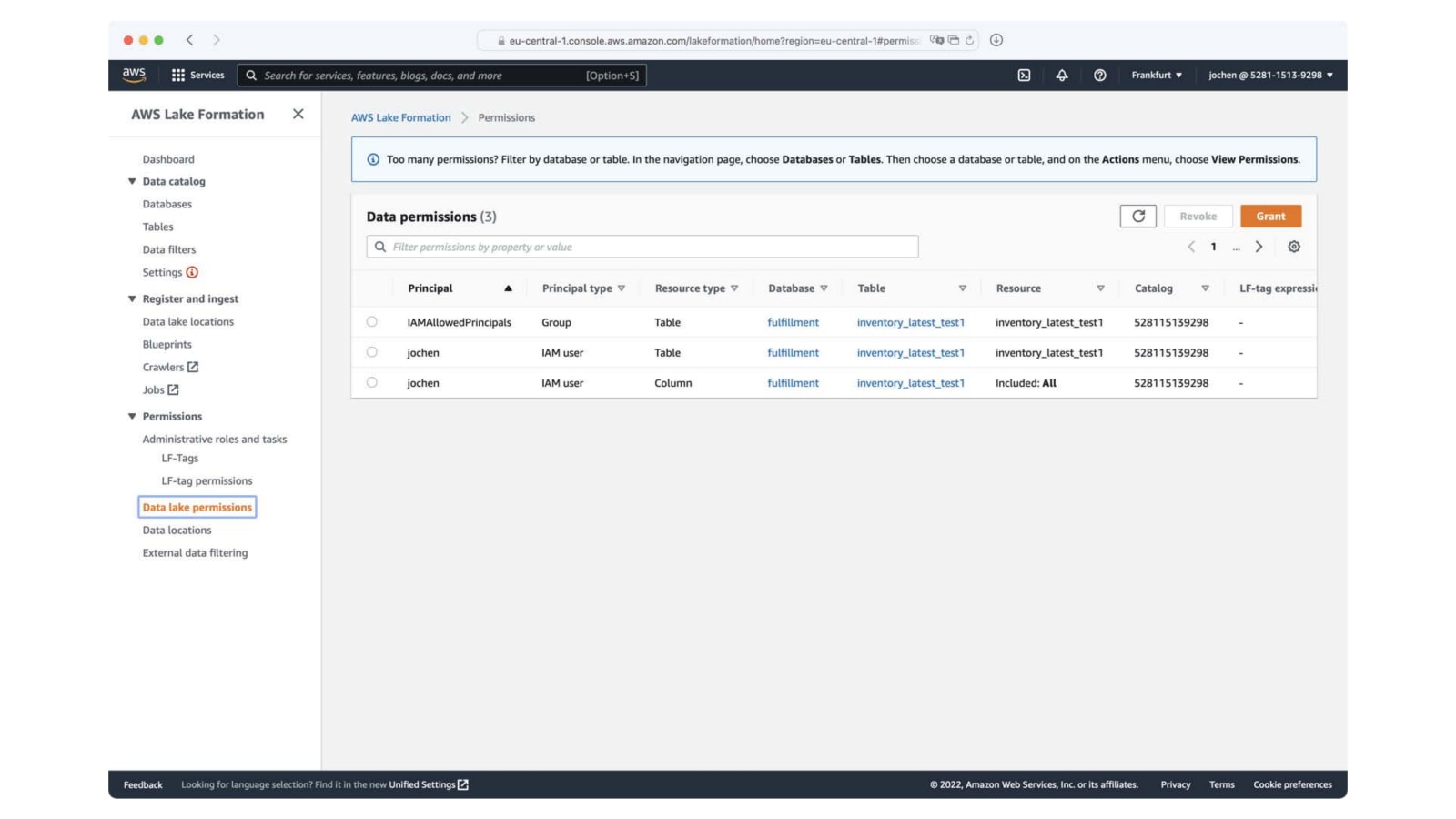The width and height of the screenshot is (1456, 819).
Task: Select the IAMAllowedPrincipals row radio button
Action: click(x=371, y=321)
